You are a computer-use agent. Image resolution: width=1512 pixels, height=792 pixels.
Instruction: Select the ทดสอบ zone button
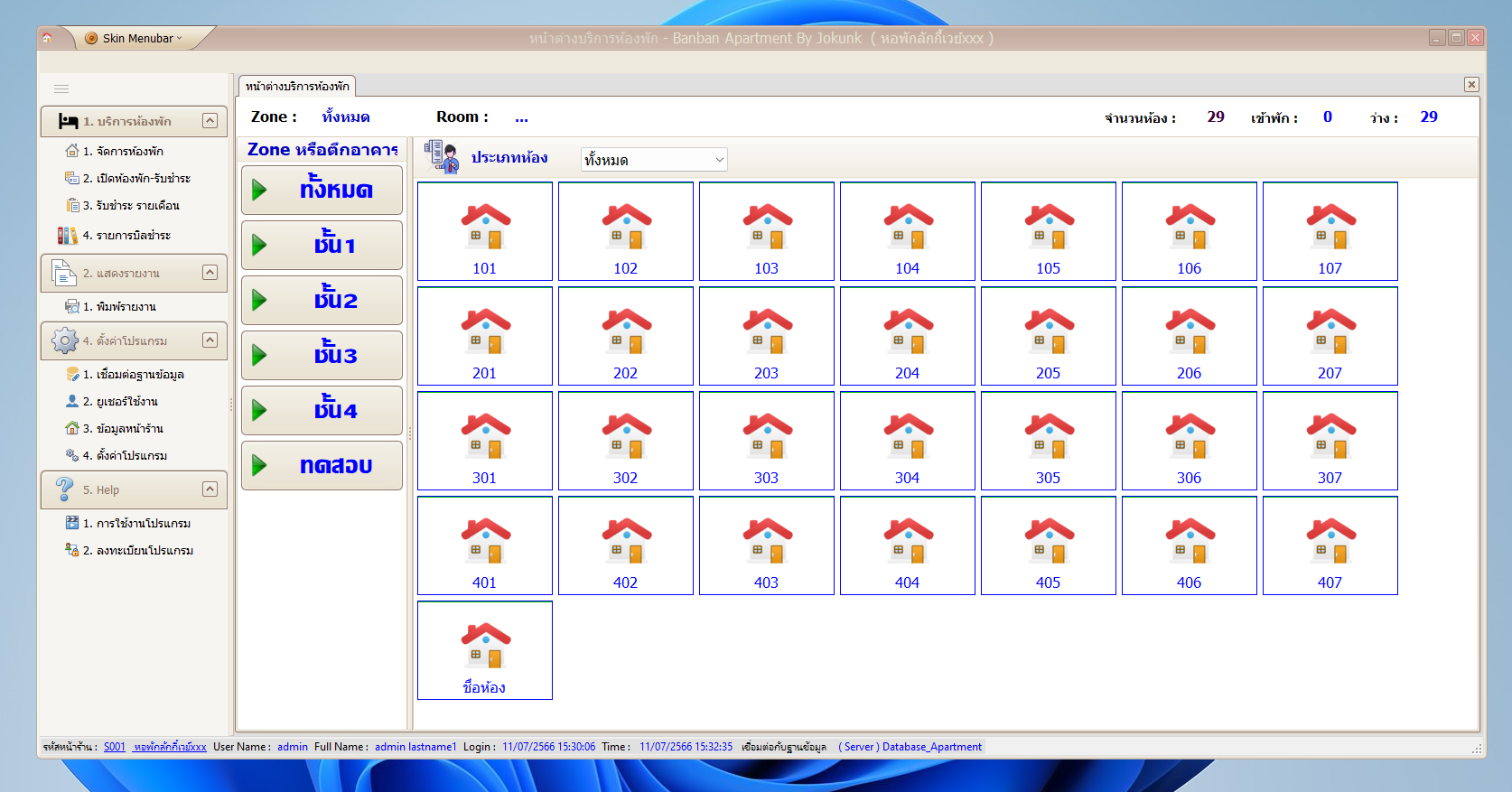click(x=322, y=465)
